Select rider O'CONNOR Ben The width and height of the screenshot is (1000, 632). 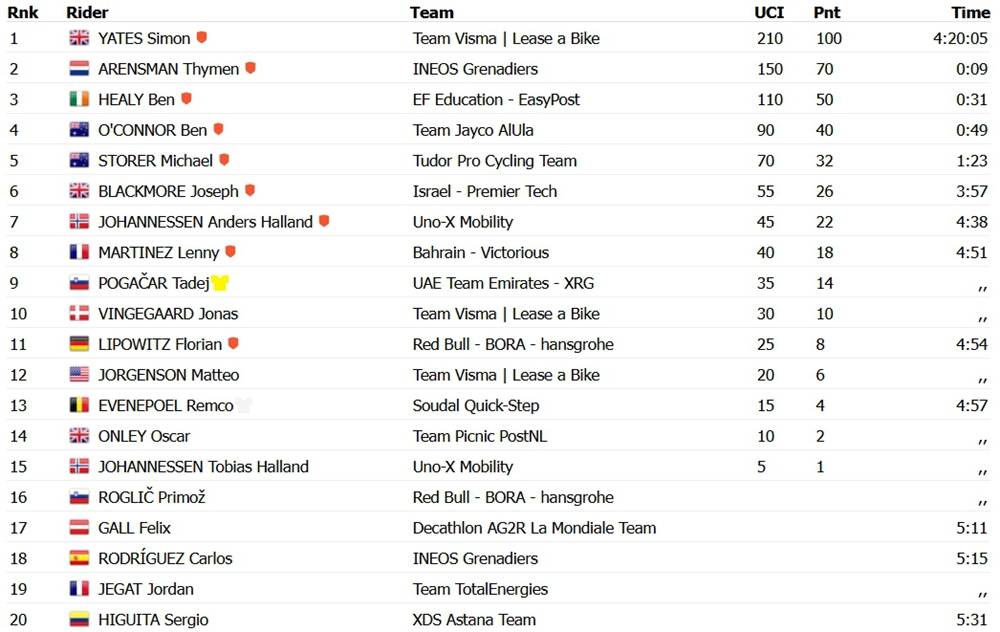(x=152, y=130)
